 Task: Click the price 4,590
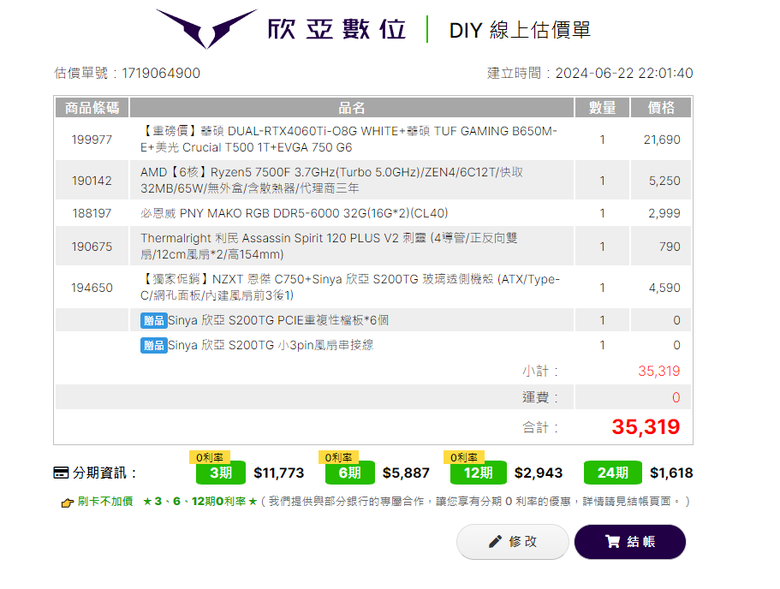tap(665, 288)
